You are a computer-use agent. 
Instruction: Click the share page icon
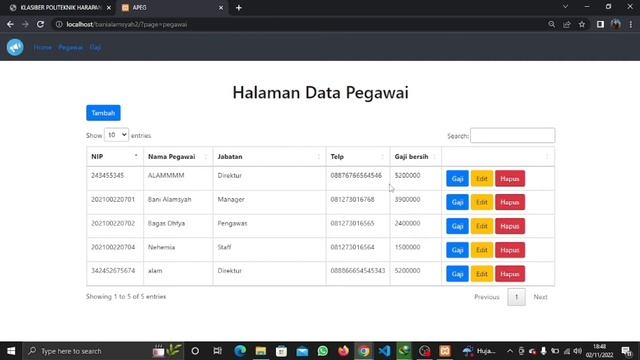coord(567,24)
